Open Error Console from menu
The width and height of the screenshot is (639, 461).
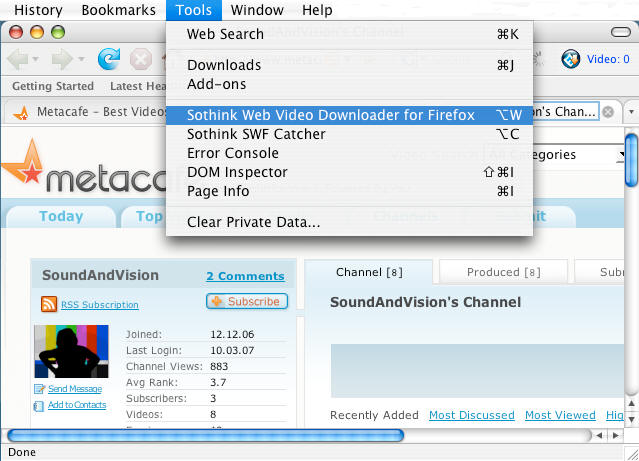tap(349, 153)
